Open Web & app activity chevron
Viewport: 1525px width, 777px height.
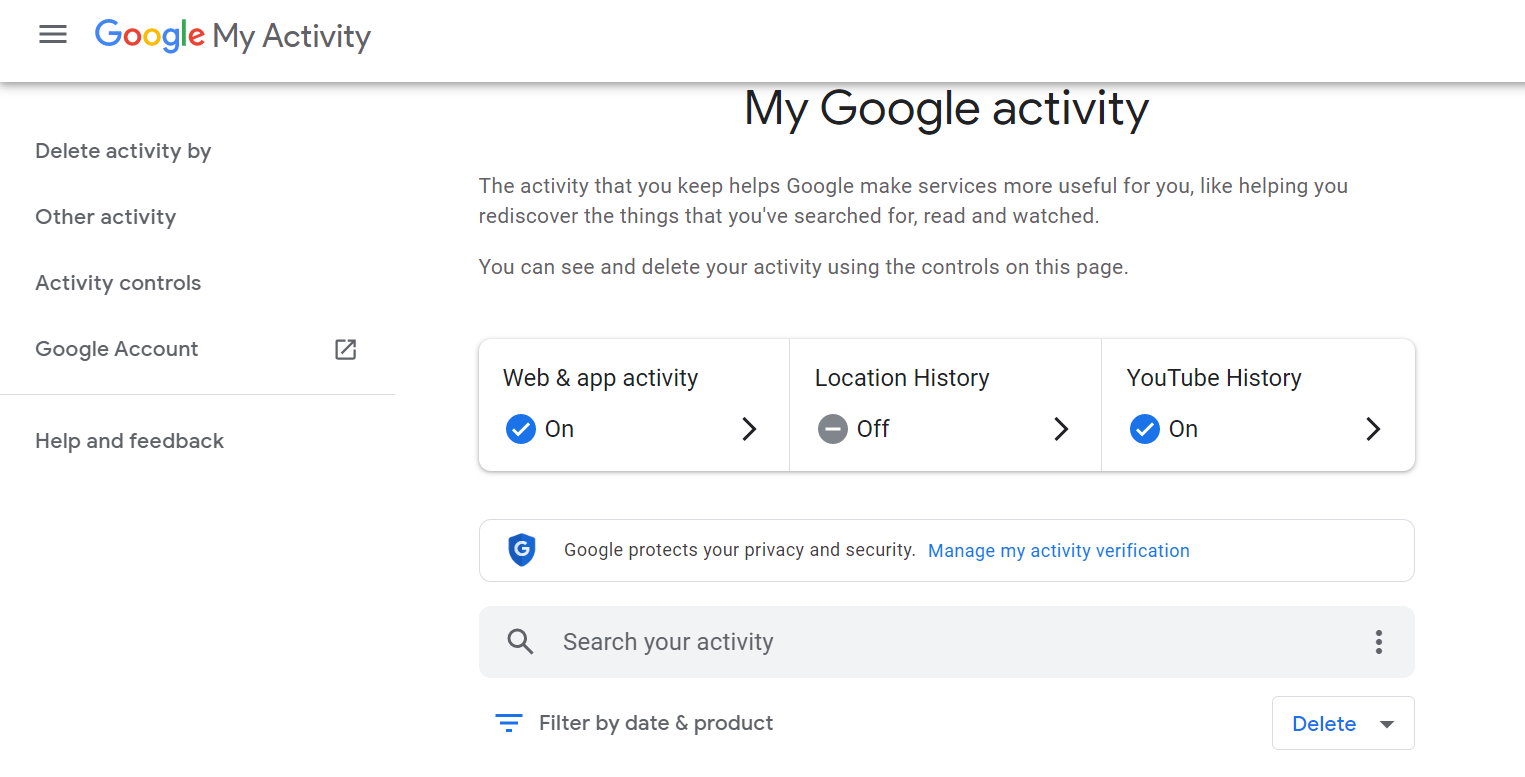point(749,429)
